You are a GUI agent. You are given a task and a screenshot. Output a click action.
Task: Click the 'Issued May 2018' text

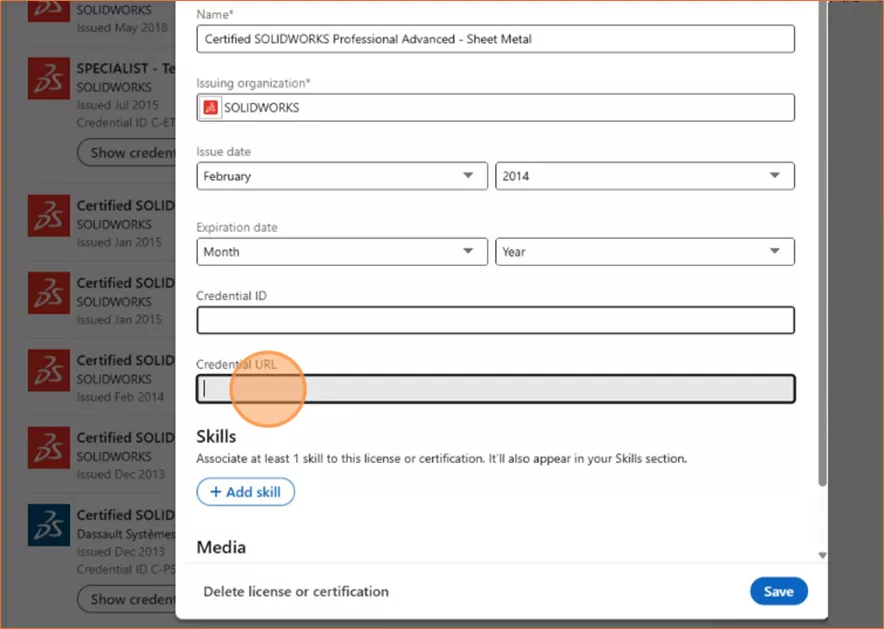(x=122, y=28)
